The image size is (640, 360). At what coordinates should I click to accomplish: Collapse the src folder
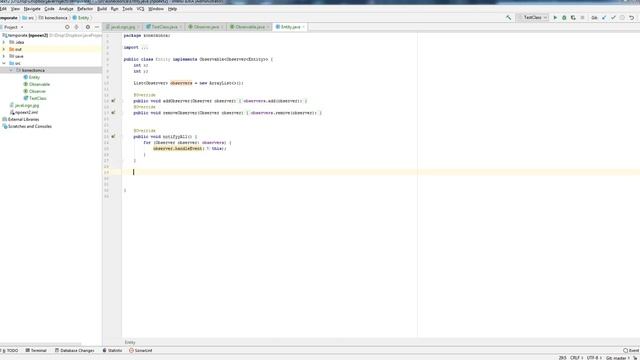click(x=4, y=63)
